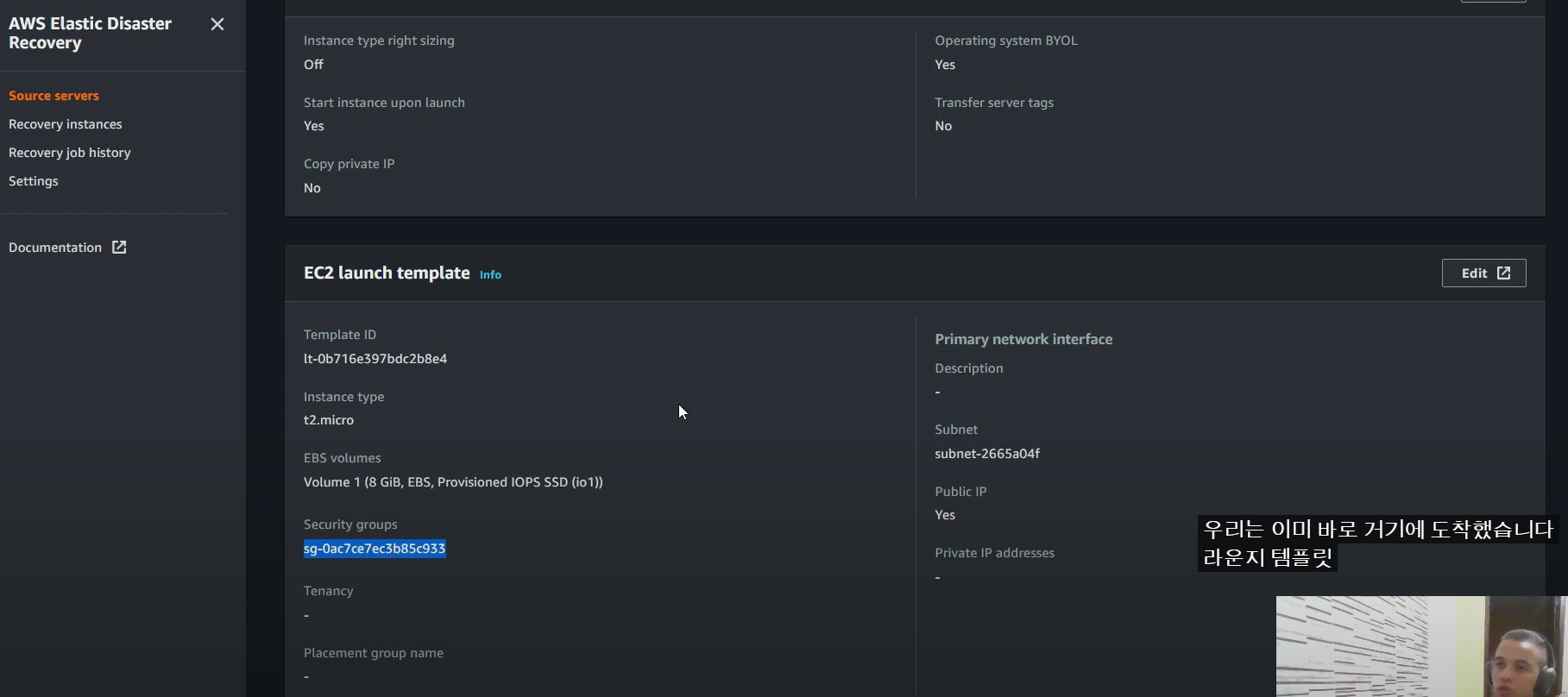Screen dimensions: 1568x697
Task: Click the t2.micro instance type value
Action: click(x=329, y=420)
